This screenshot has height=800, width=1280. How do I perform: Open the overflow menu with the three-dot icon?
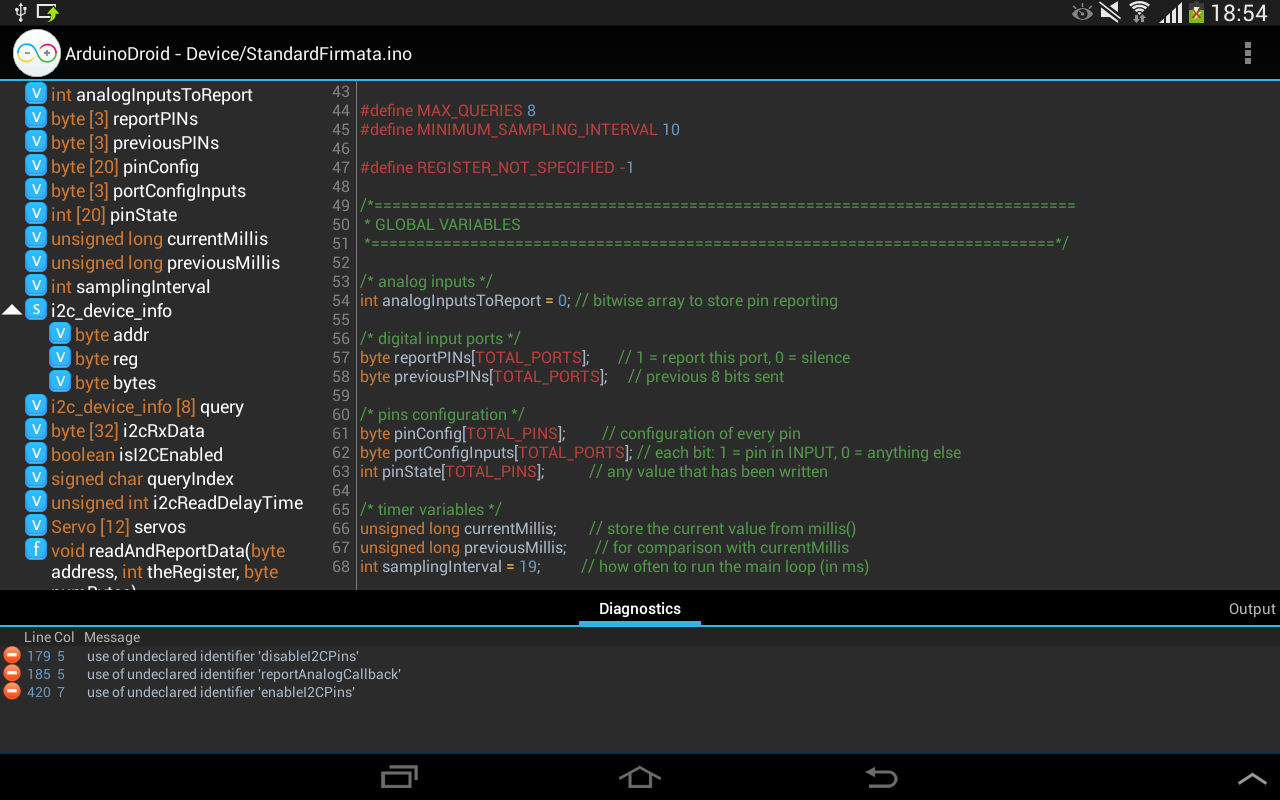pos(1248,53)
